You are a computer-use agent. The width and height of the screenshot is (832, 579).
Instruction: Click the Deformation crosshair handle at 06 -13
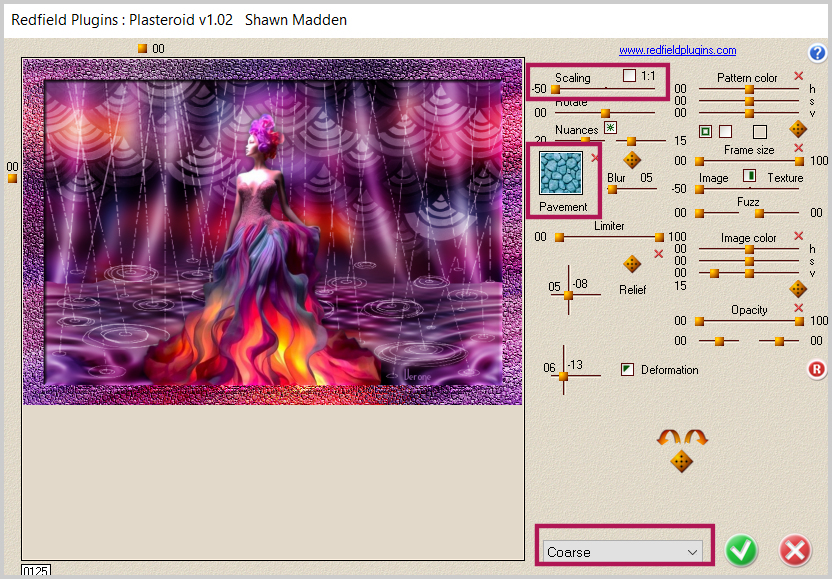click(564, 376)
